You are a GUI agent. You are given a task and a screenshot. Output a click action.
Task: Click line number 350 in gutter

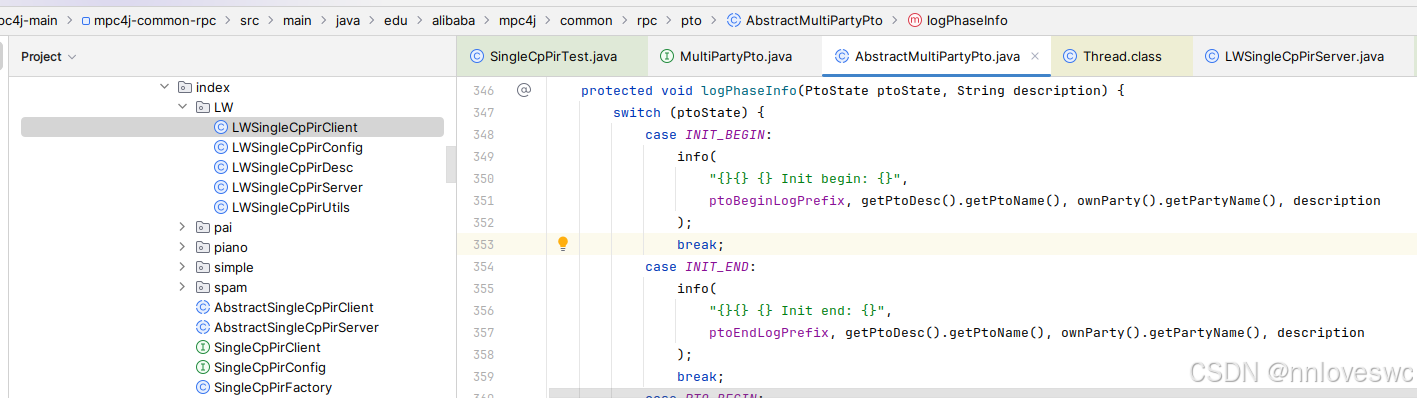(x=483, y=178)
